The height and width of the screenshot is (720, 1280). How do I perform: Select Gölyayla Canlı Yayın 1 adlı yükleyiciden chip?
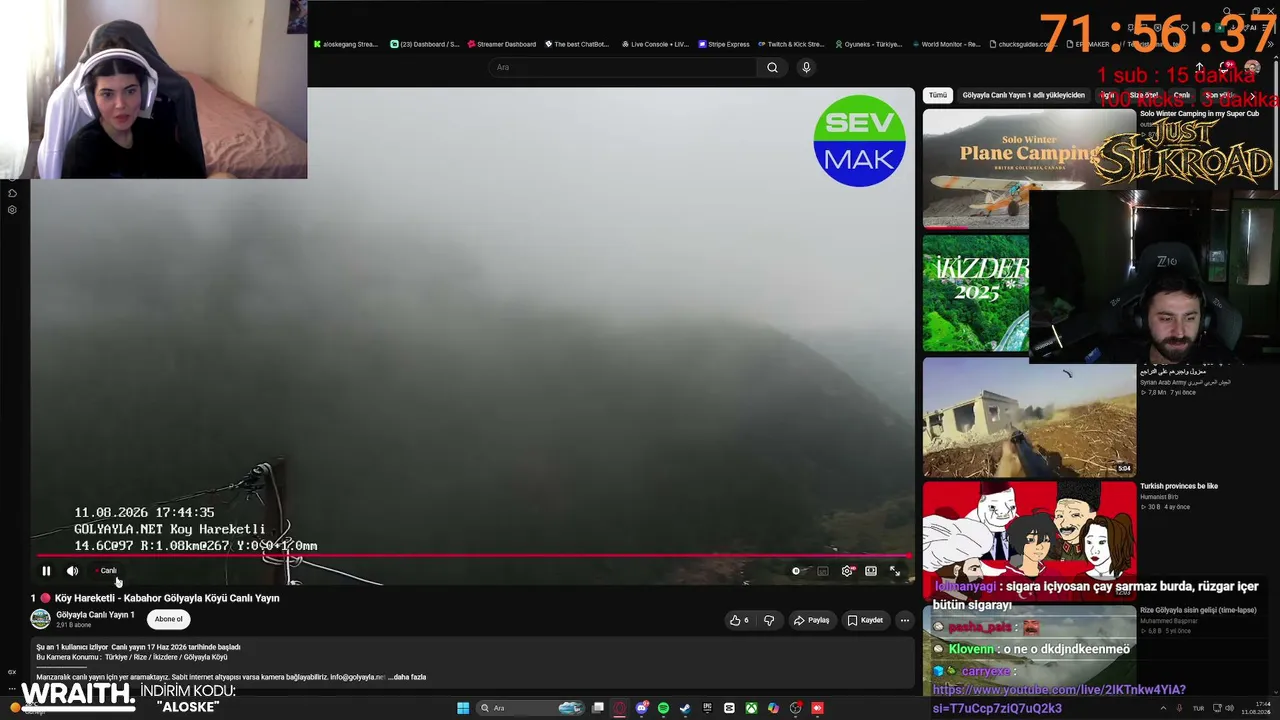tap(1023, 95)
